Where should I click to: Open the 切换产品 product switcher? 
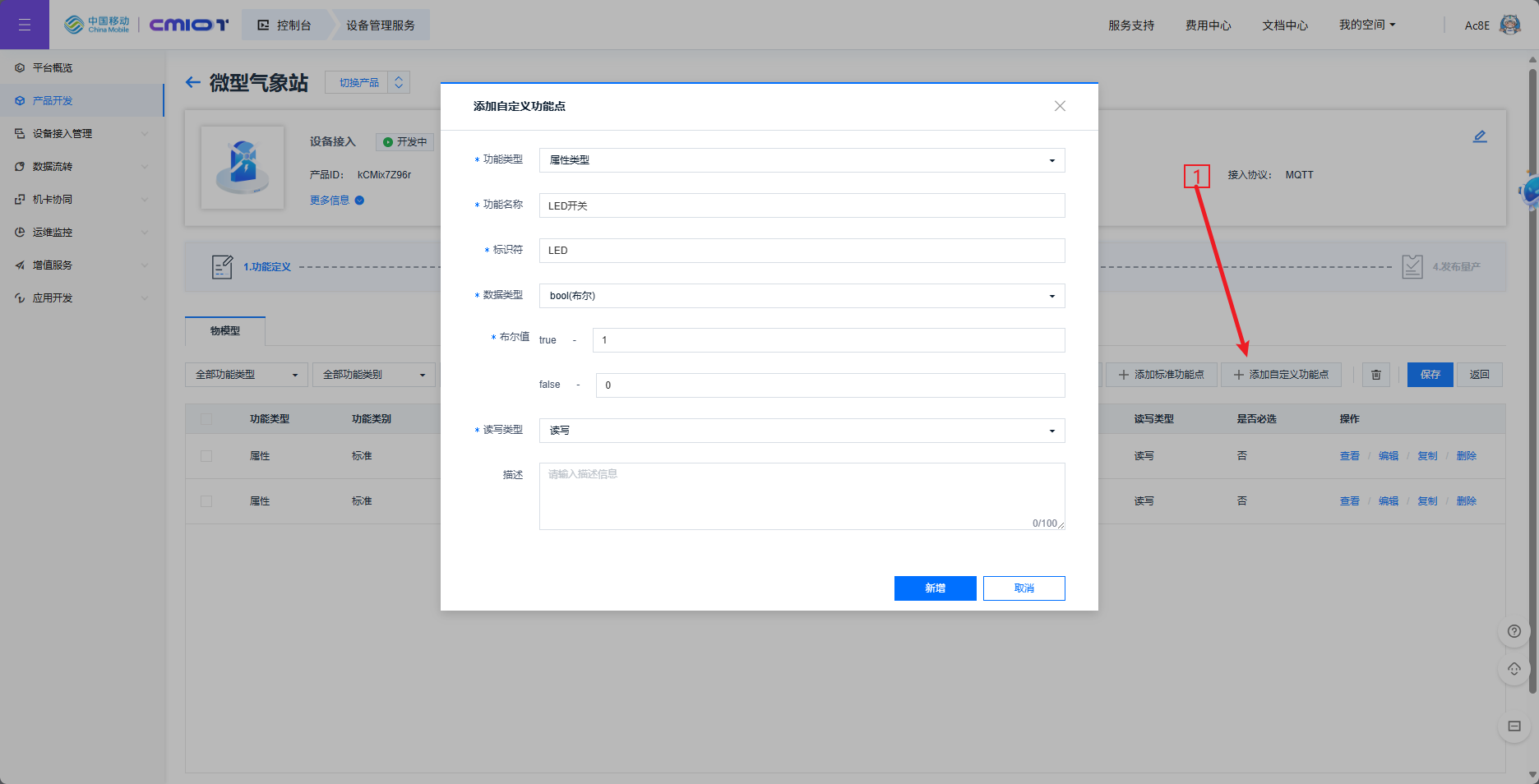tap(367, 82)
